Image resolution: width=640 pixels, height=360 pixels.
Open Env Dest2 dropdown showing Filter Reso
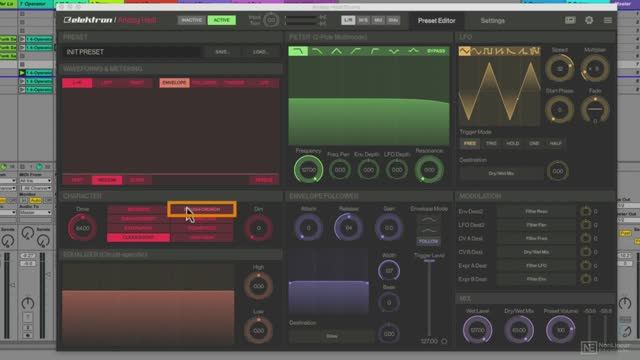536,211
